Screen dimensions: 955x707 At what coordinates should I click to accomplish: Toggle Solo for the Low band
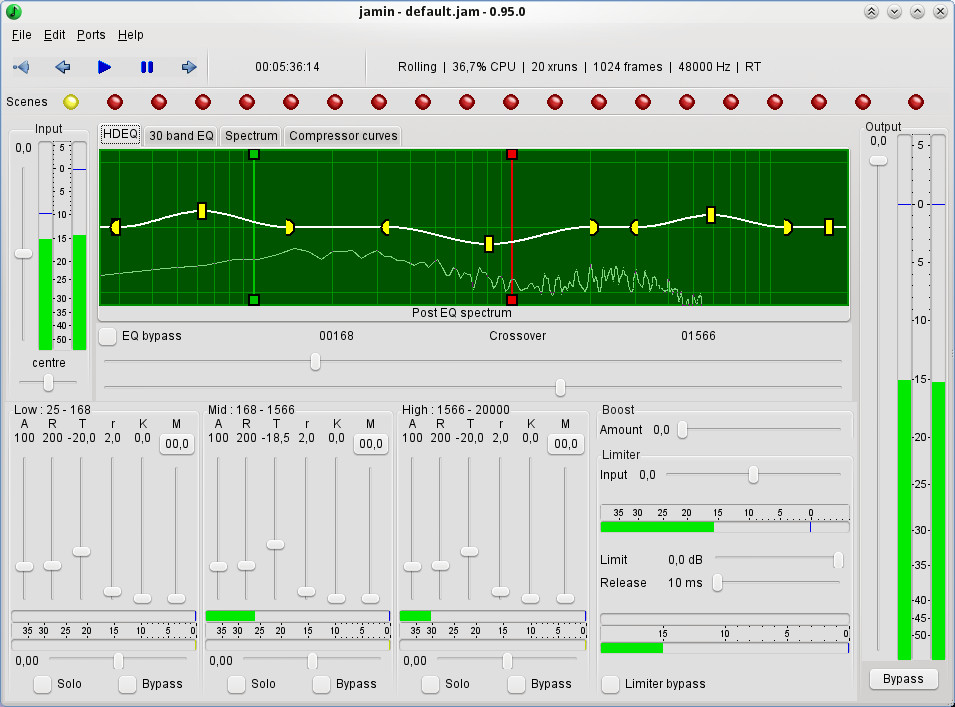(42, 684)
